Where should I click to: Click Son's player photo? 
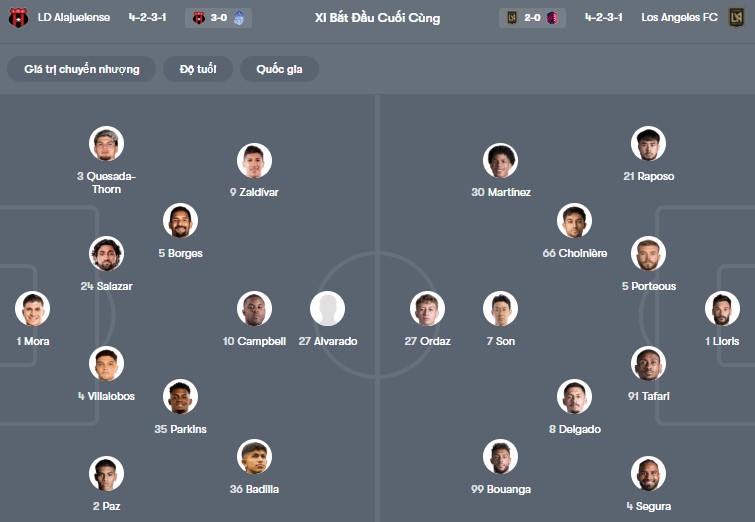500,309
